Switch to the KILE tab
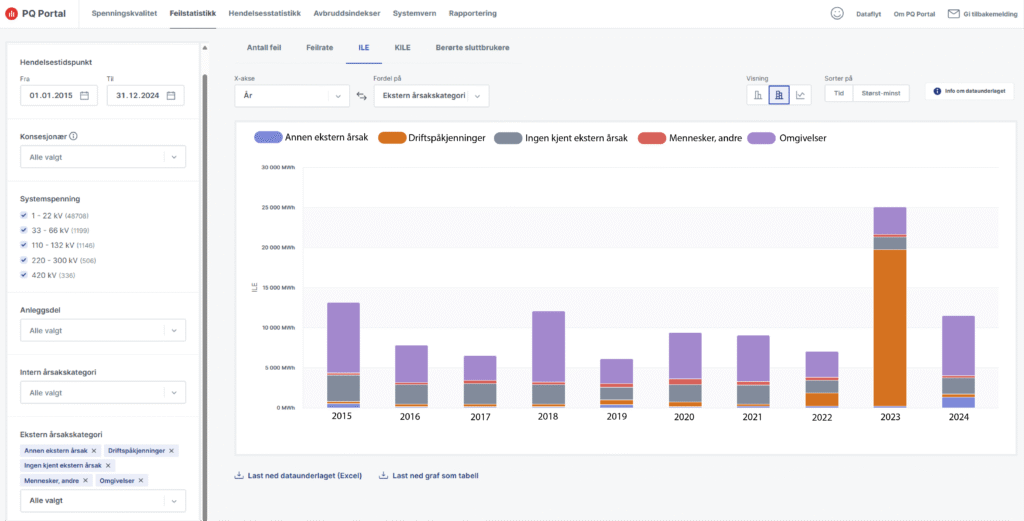Screen dimensions: 1024x521 point(403,47)
